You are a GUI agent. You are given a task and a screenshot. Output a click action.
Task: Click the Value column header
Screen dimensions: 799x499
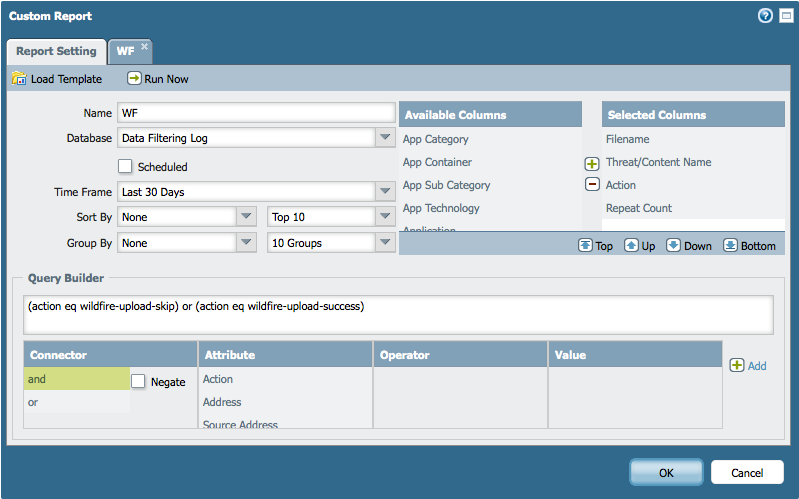point(635,355)
